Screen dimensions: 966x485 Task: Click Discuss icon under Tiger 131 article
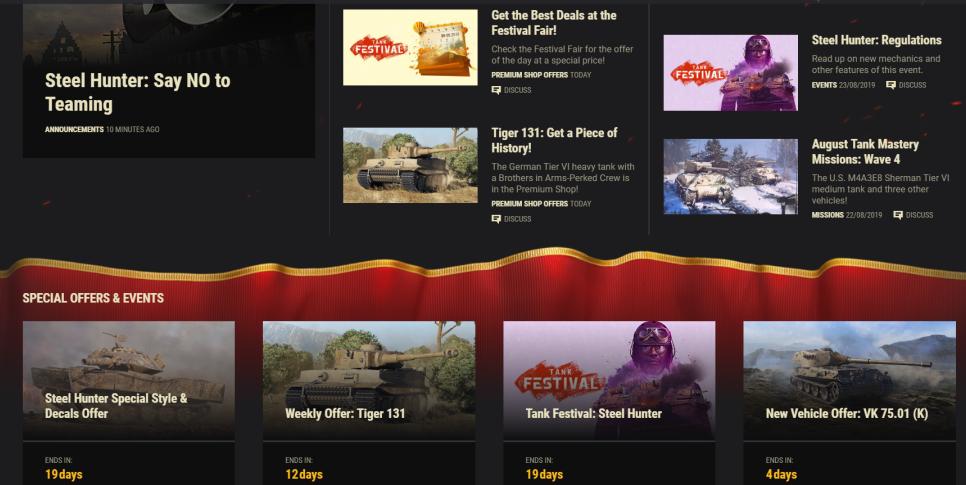pos(496,219)
